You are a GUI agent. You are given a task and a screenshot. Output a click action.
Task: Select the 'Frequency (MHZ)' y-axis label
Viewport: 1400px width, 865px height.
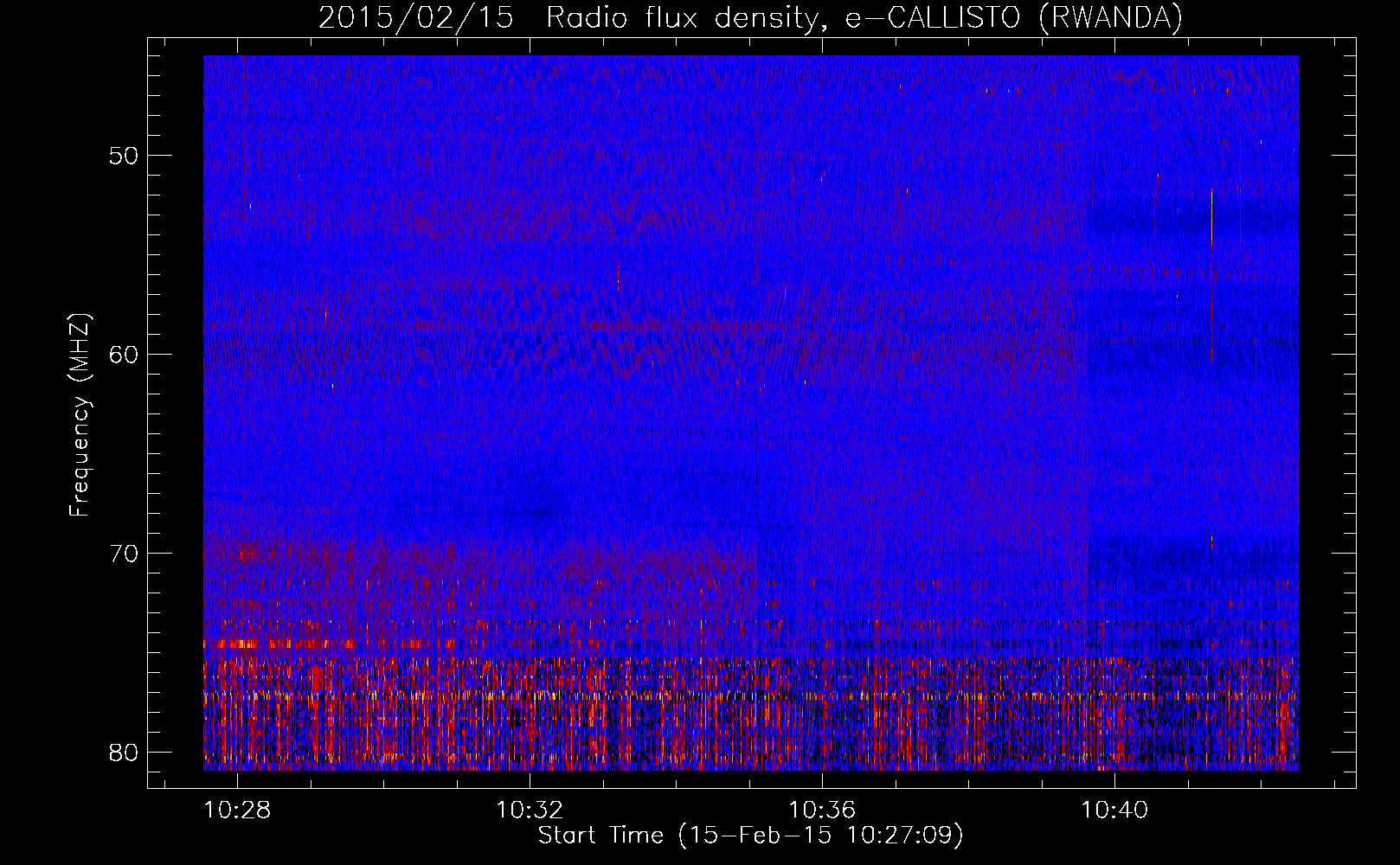(x=80, y=415)
